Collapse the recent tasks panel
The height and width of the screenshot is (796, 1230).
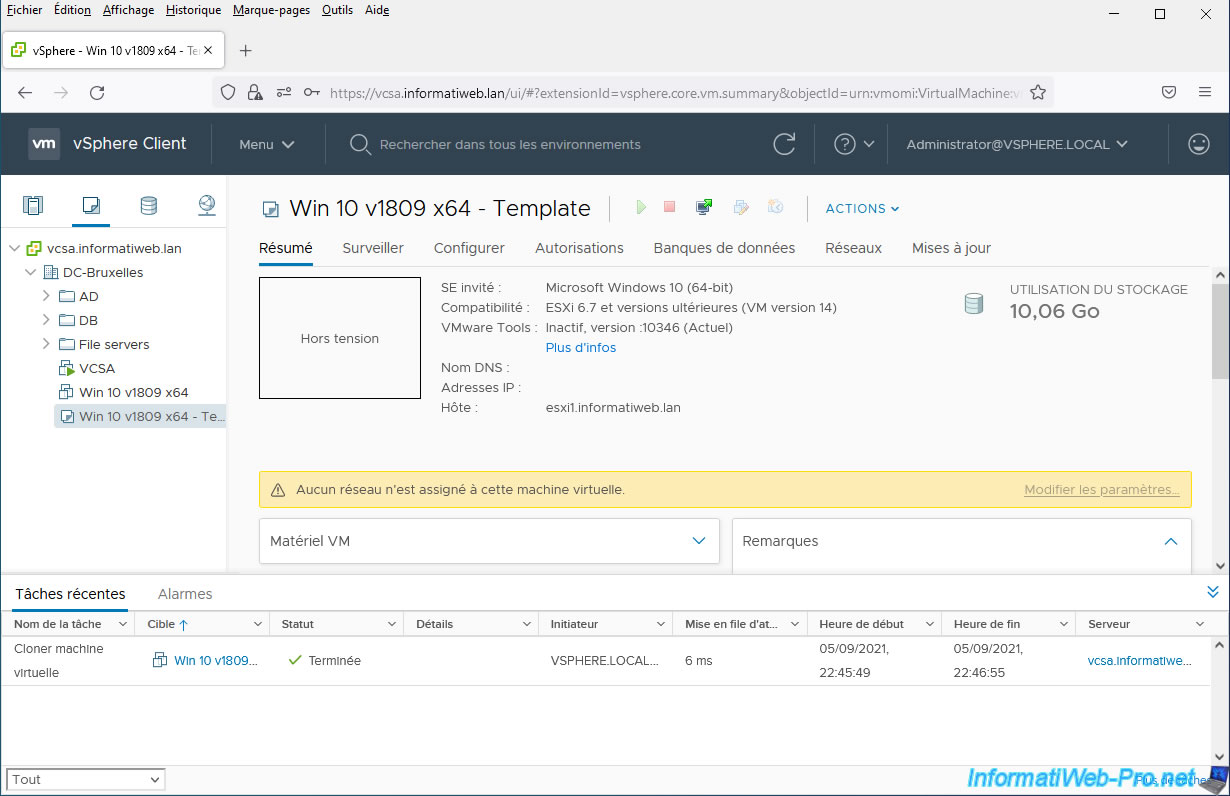point(1213,592)
